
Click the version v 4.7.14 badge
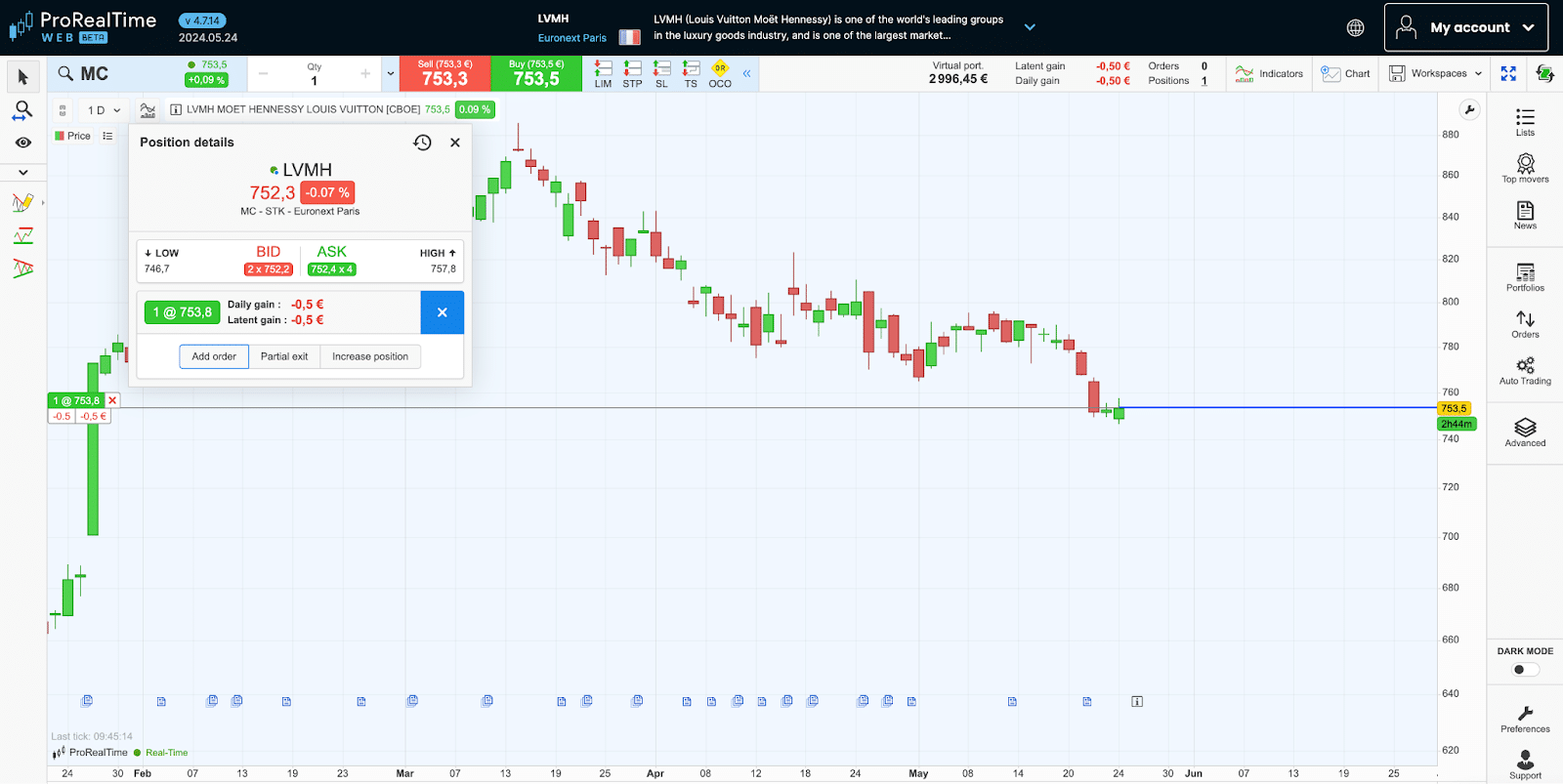[x=203, y=21]
